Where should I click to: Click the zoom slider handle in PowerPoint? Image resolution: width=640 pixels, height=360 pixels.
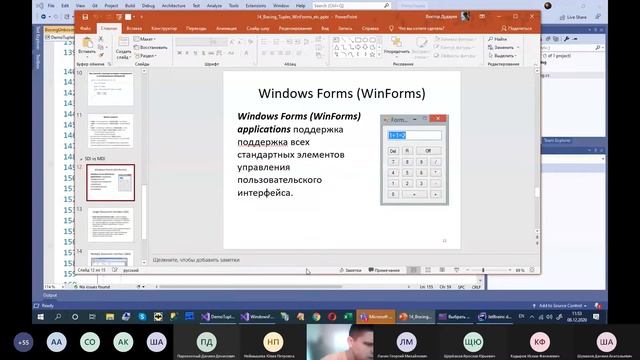click(483, 270)
